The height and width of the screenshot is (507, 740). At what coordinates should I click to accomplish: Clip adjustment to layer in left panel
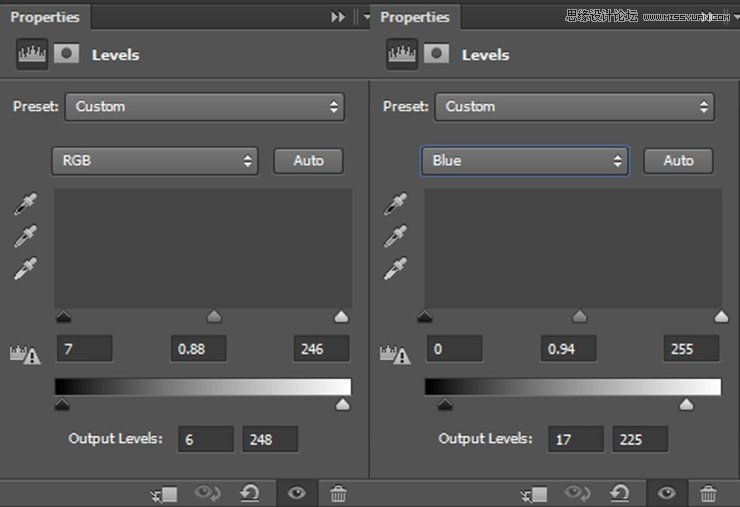click(x=164, y=494)
